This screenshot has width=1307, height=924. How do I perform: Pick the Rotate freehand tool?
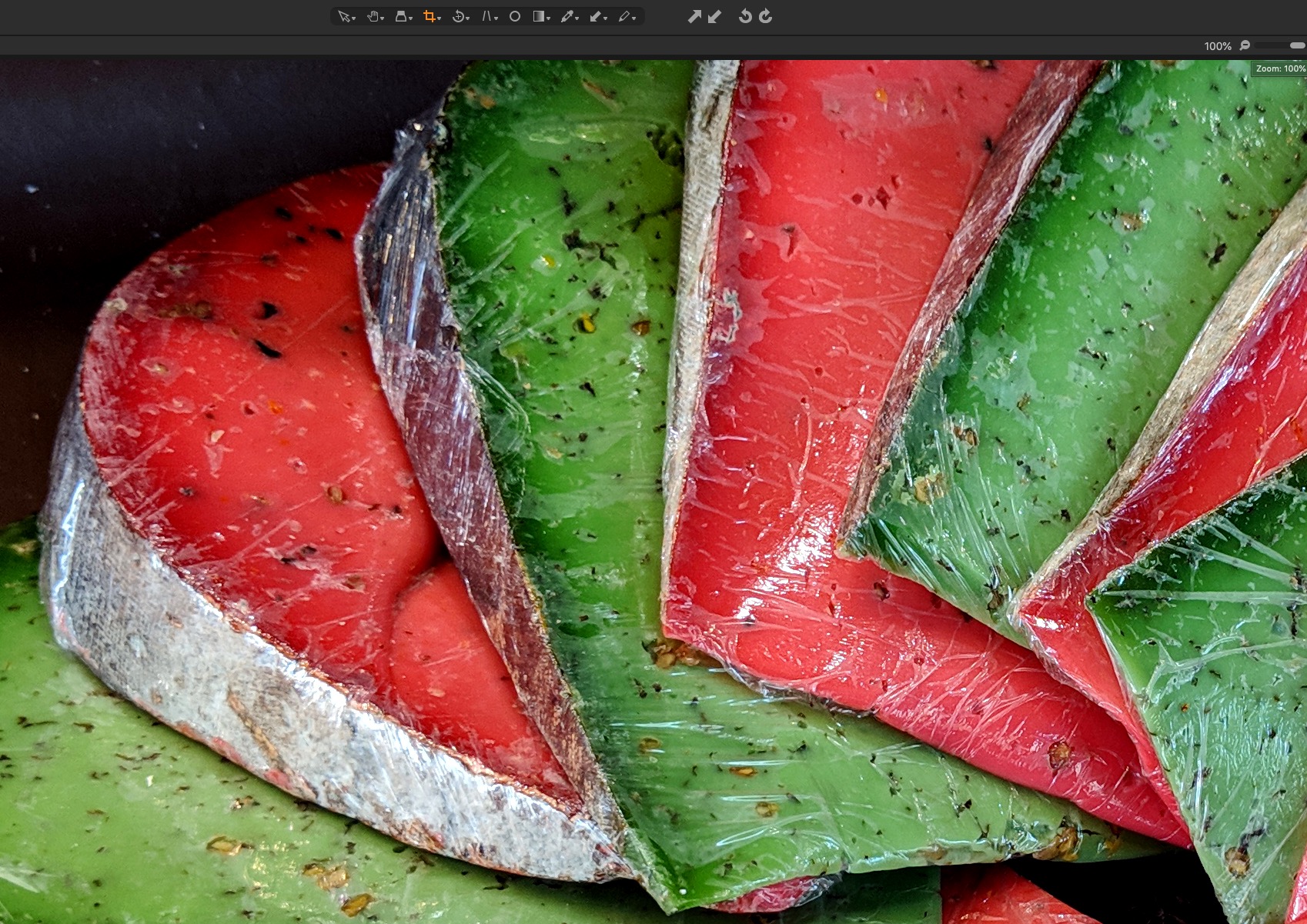459,16
